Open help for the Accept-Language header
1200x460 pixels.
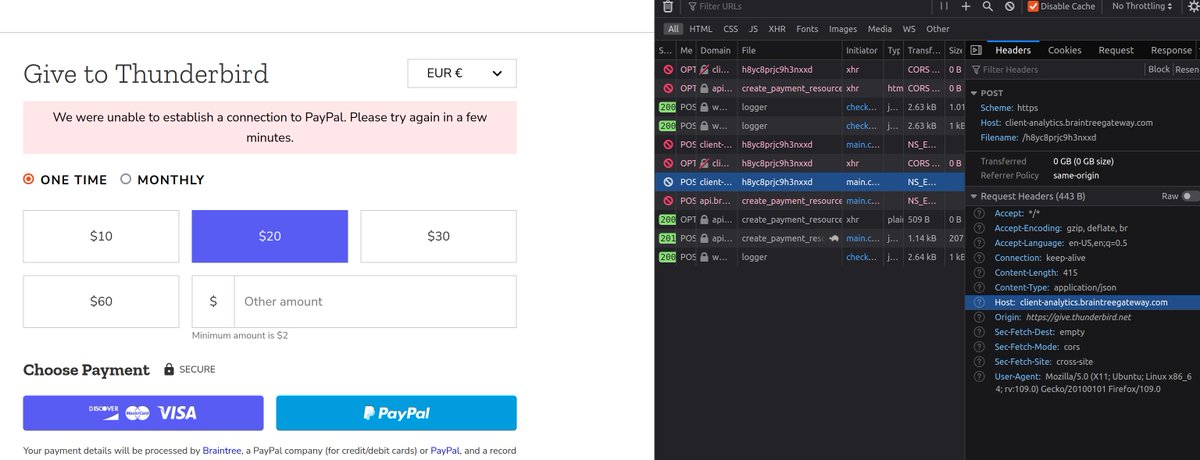coord(979,243)
